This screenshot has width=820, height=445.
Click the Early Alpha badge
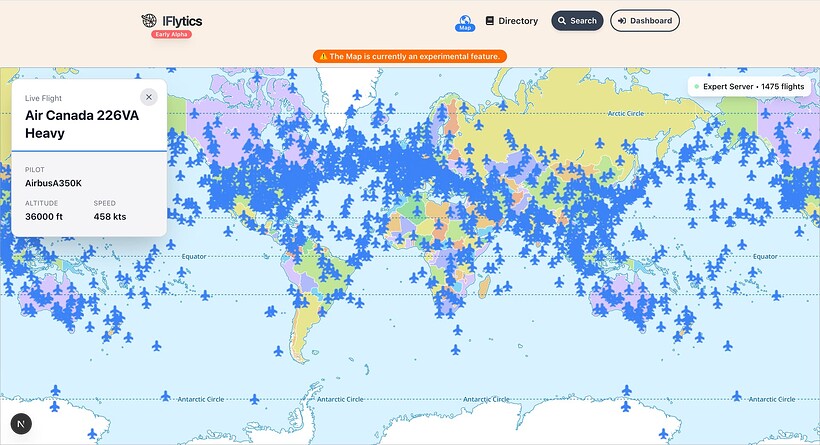pyautogui.click(x=172, y=35)
